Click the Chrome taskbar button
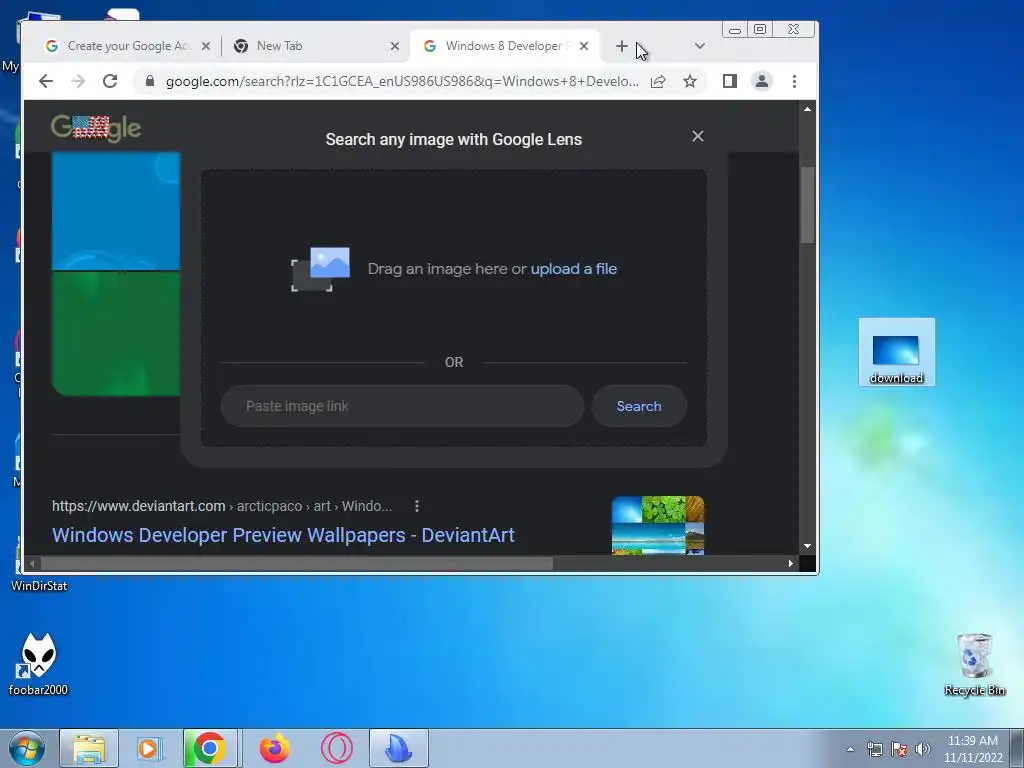This screenshot has height=768, width=1024. (x=210, y=748)
